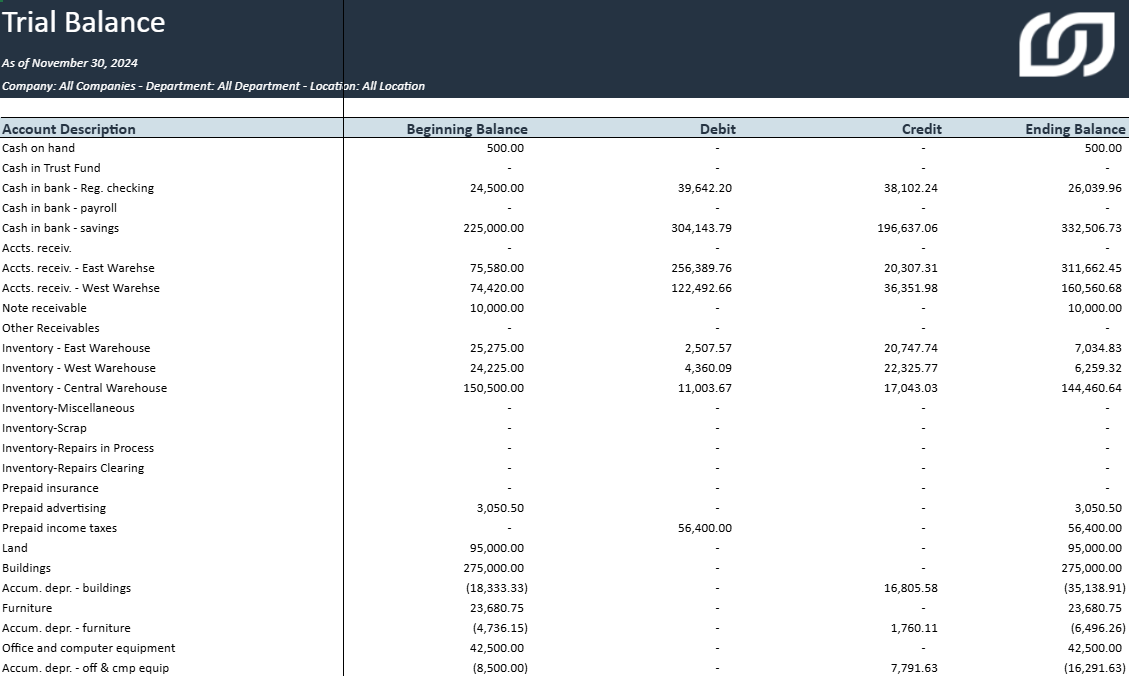Select the Credit column header
1129x676 pixels.
pyautogui.click(x=921, y=129)
